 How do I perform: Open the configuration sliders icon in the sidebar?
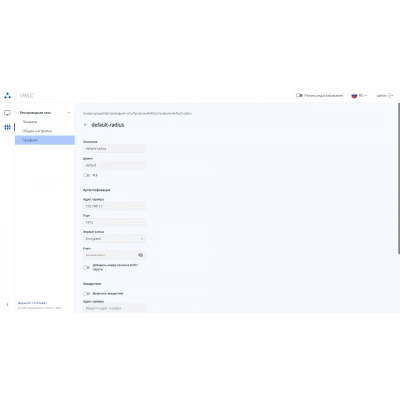point(7,127)
